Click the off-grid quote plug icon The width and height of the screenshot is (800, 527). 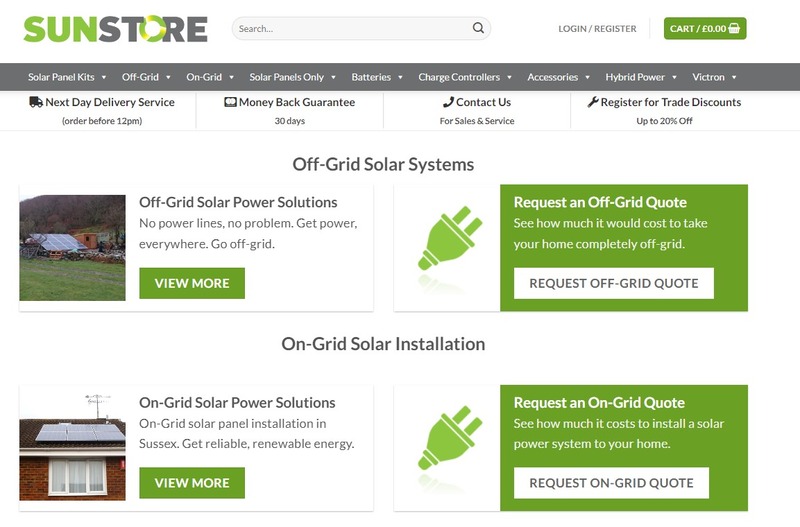pyautogui.click(x=449, y=238)
